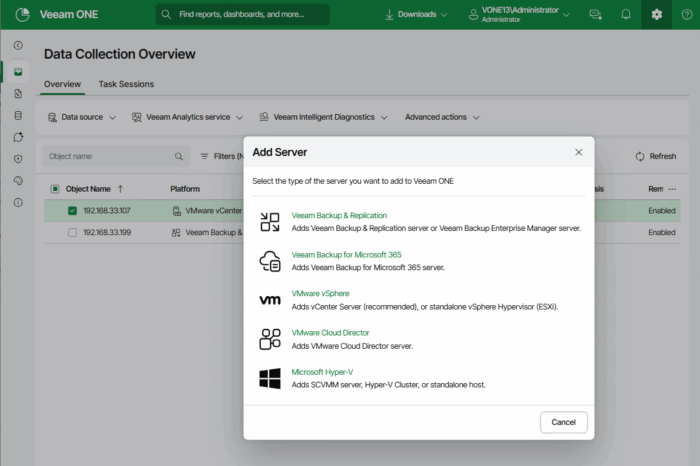
Task: Select Microsoft Hyper-V server type
Action: (x=322, y=372)
